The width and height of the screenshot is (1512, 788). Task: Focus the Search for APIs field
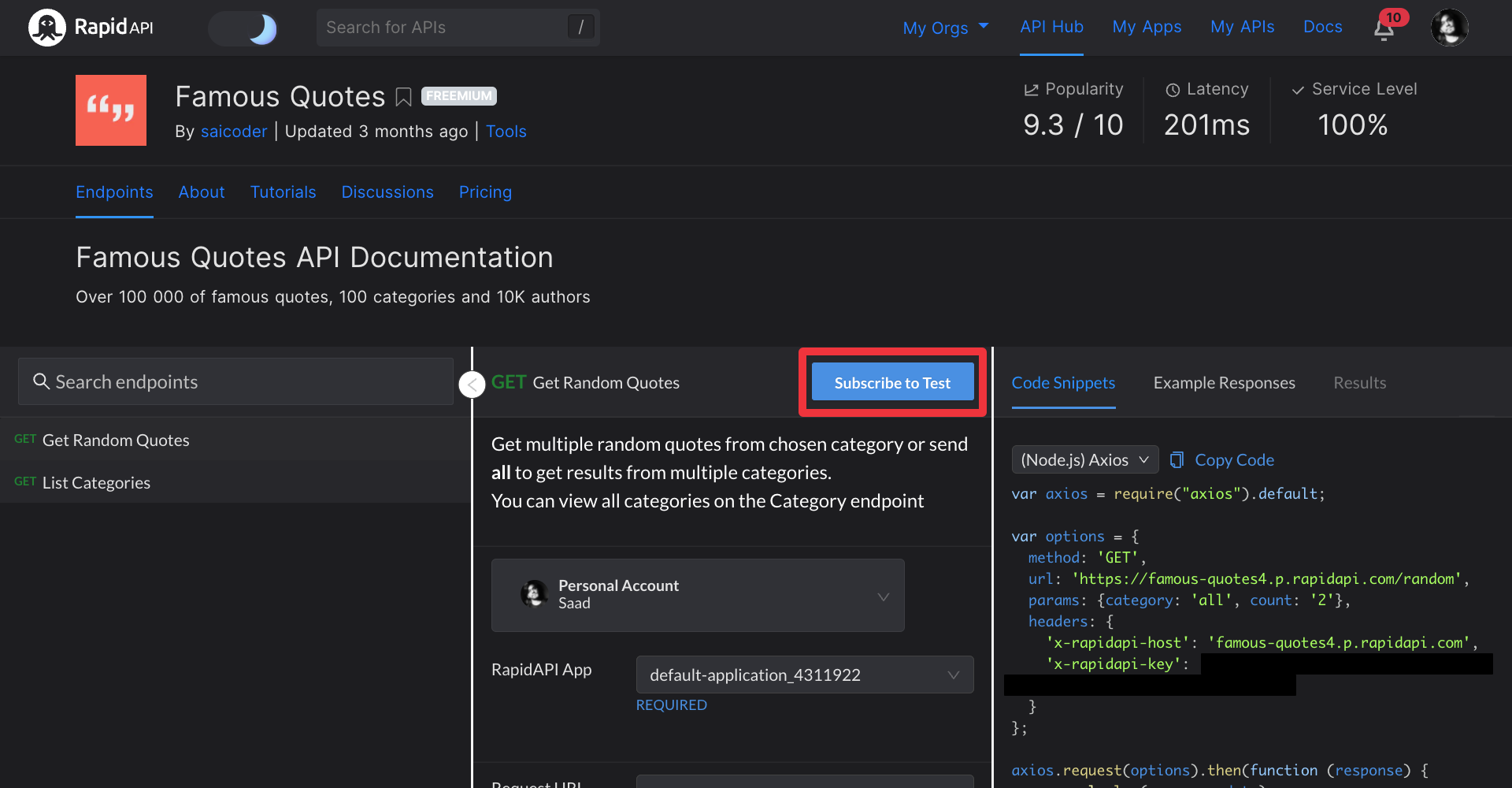(458, 28)
